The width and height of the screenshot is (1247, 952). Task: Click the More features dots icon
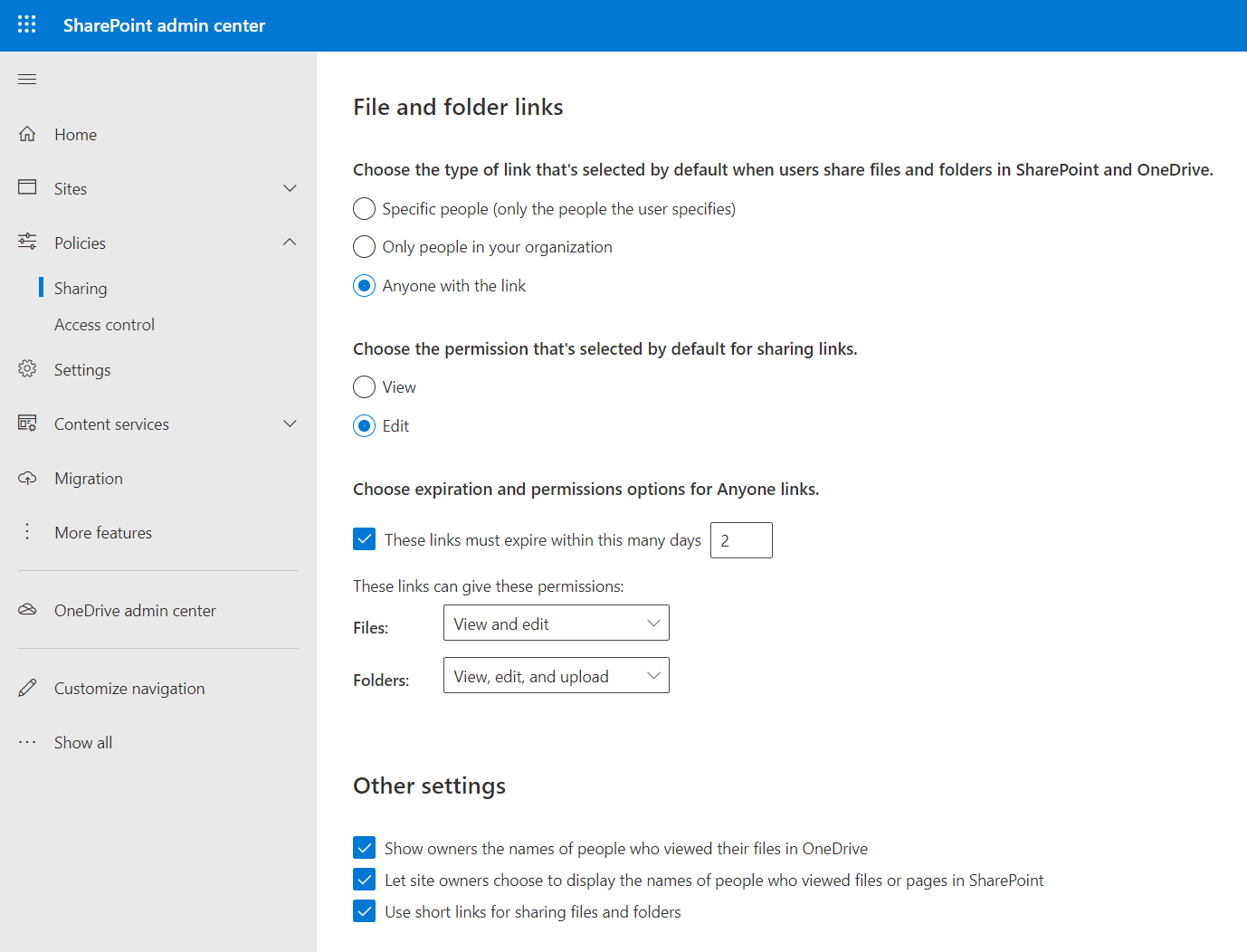(27, 531)
